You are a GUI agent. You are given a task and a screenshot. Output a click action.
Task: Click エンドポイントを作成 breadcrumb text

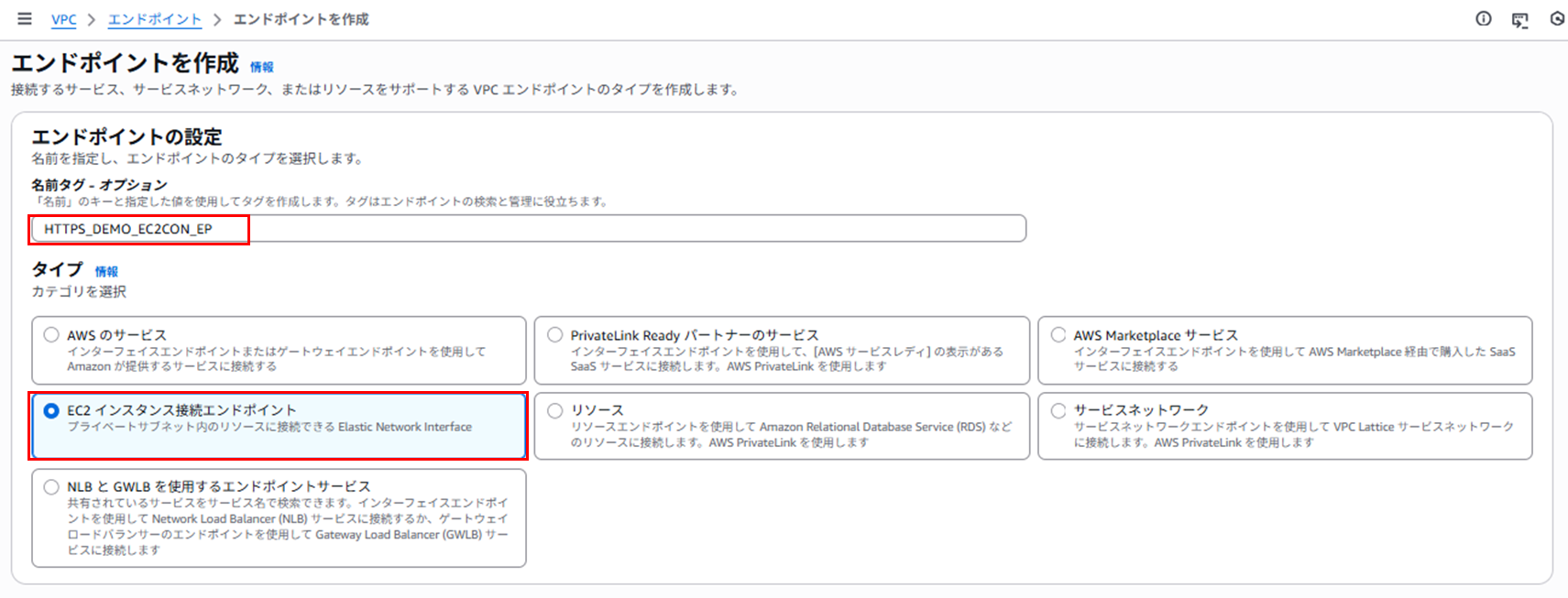(x=301, y=19)
